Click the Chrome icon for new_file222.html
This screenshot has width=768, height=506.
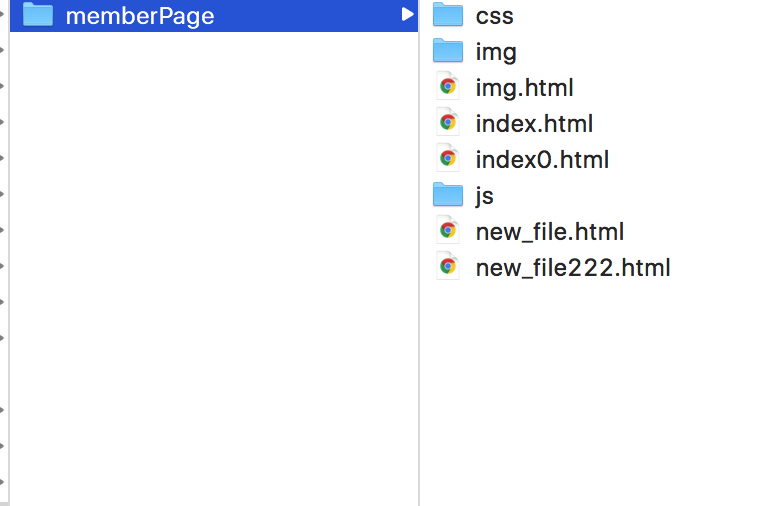click(448, 266)
